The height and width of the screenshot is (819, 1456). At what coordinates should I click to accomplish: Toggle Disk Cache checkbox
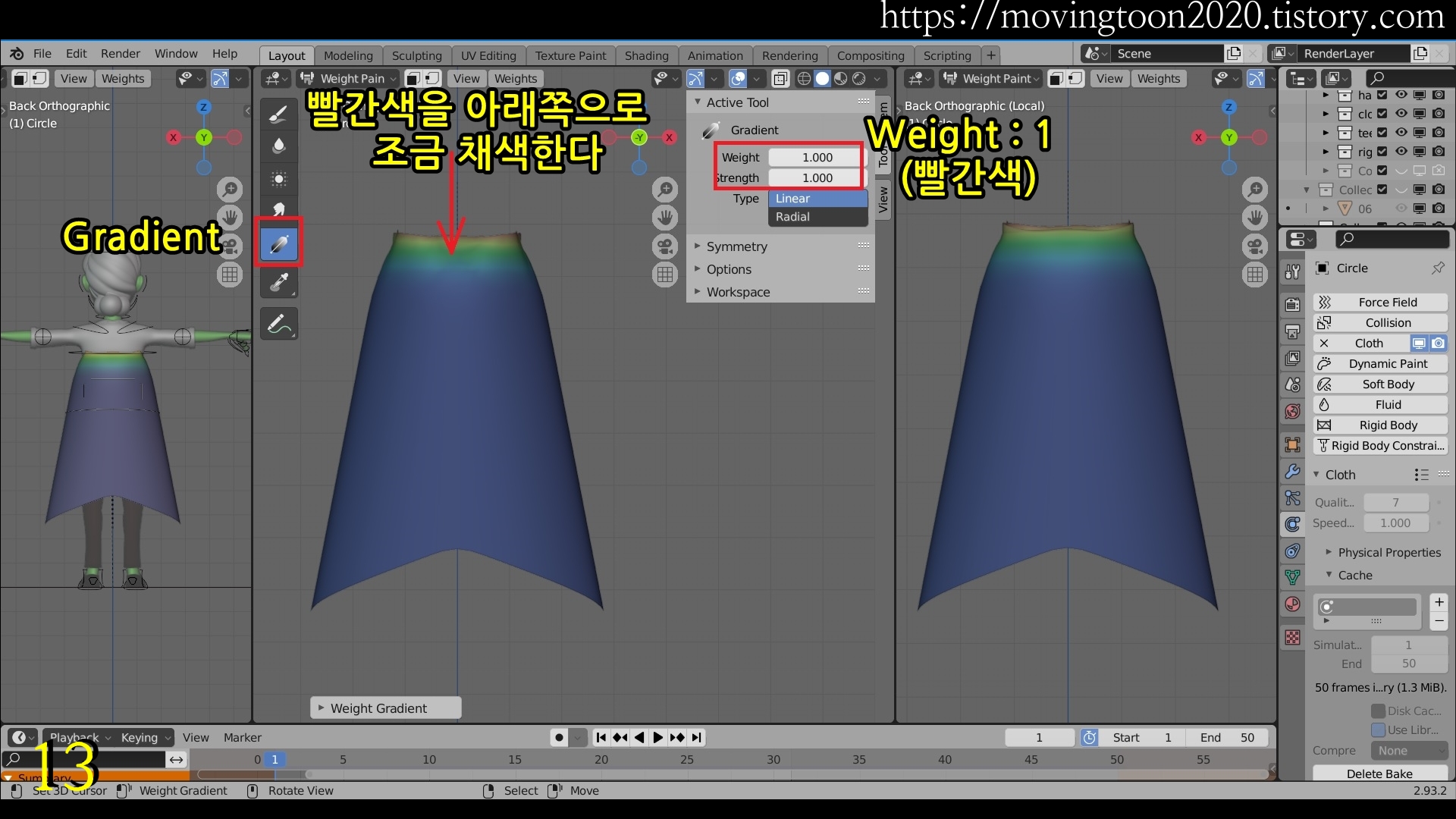1378,711
